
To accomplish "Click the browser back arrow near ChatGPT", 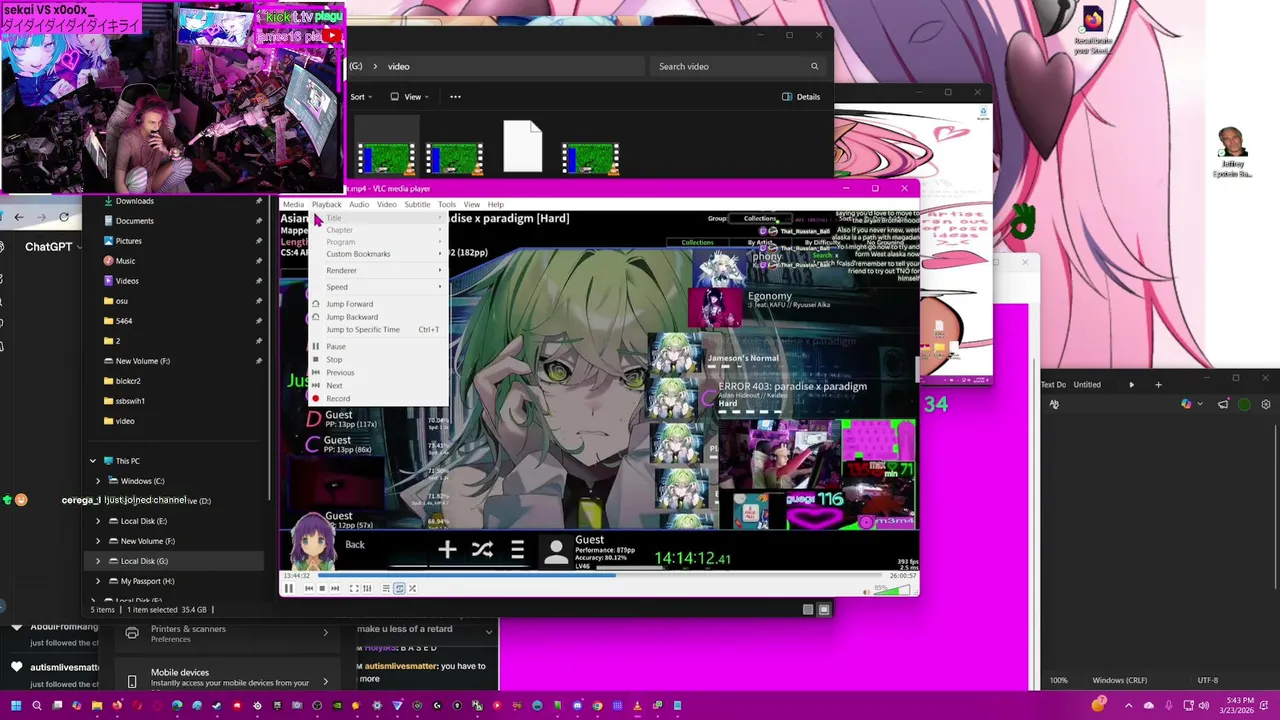I will pyautogui.click(x=18, y=217).
